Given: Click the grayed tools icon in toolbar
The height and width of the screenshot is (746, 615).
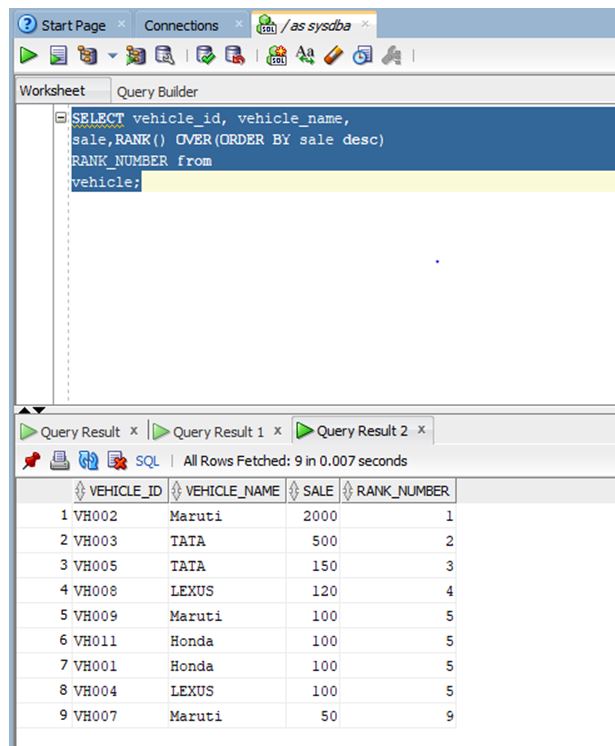Looking at the screenshot, I should click(x=391, y=56).
